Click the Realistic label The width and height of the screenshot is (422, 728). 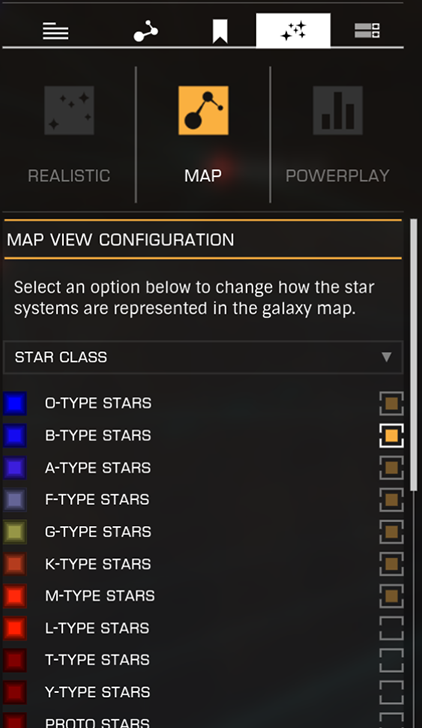[69, 176]
